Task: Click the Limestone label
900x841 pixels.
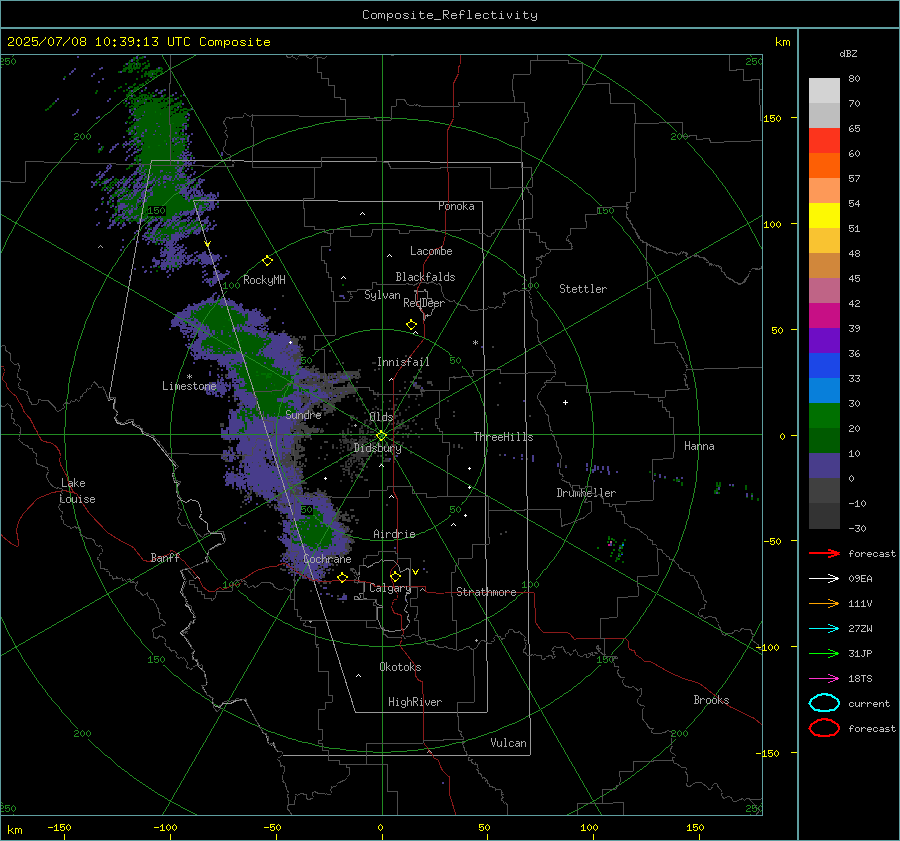Action: 189,386
